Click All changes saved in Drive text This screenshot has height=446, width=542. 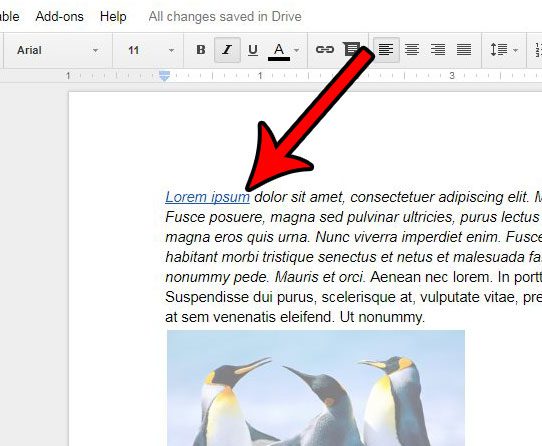(x=225, y=17)
